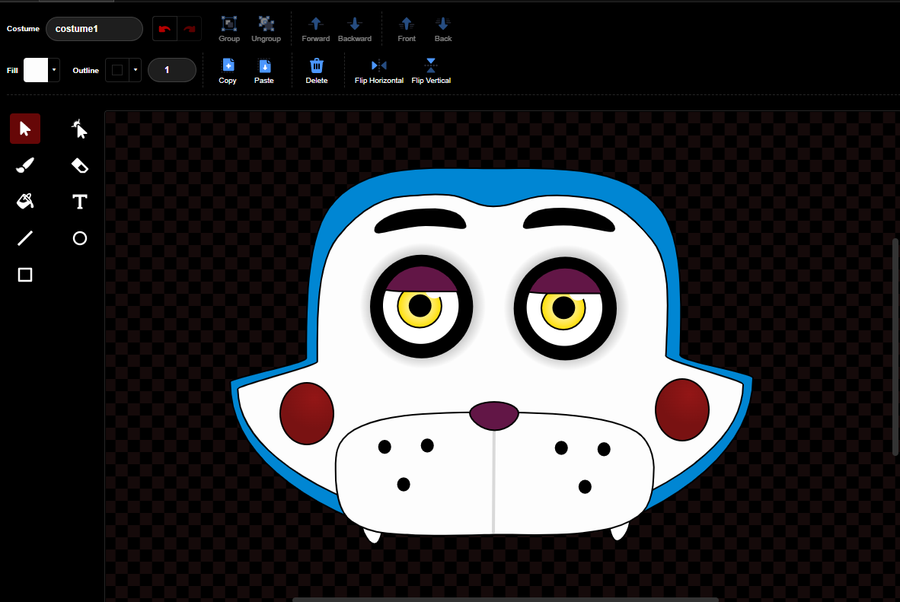Select the right red cheek shape
900x602 pixels.
click(682, 410)
